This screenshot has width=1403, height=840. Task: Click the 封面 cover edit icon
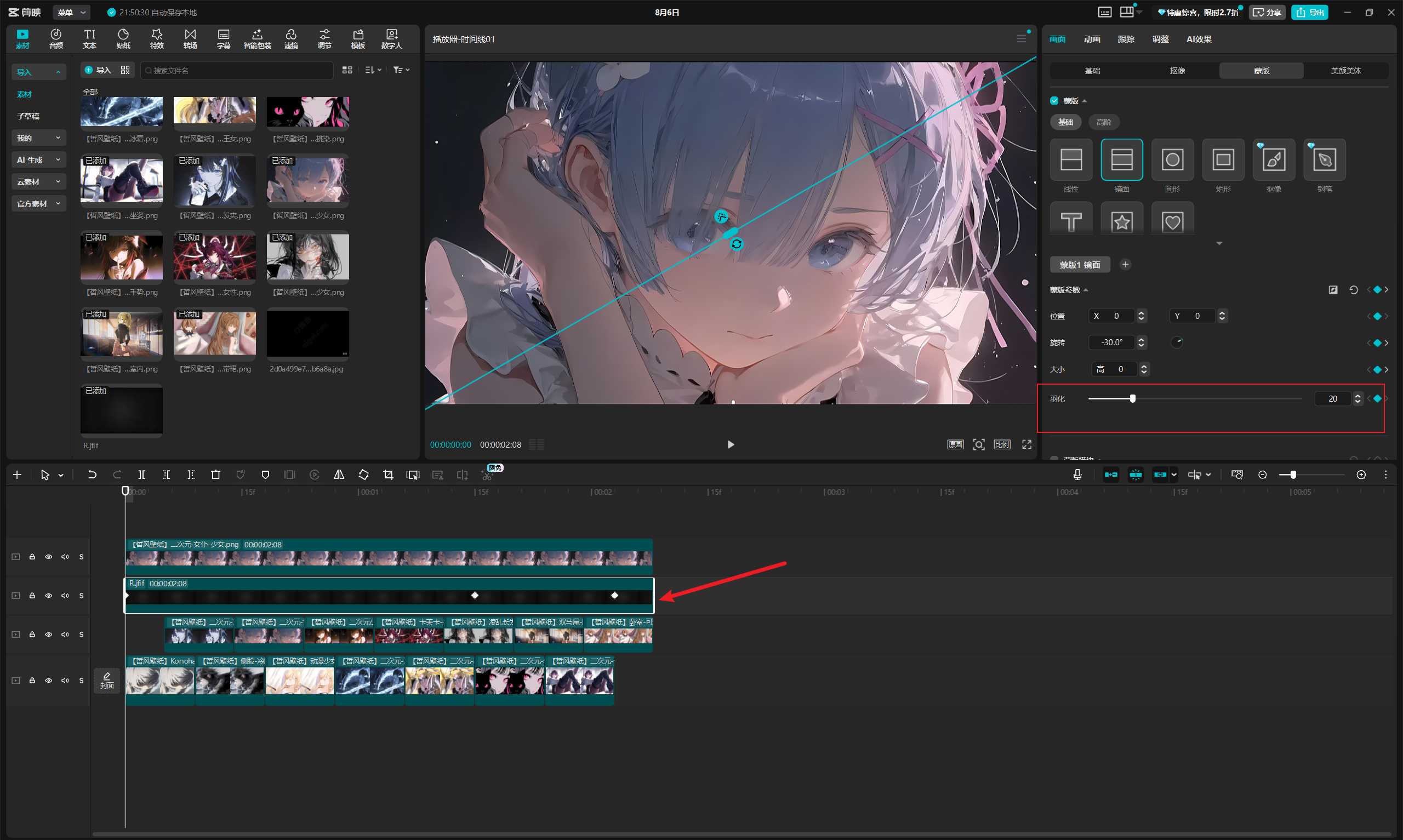[106, 681]
